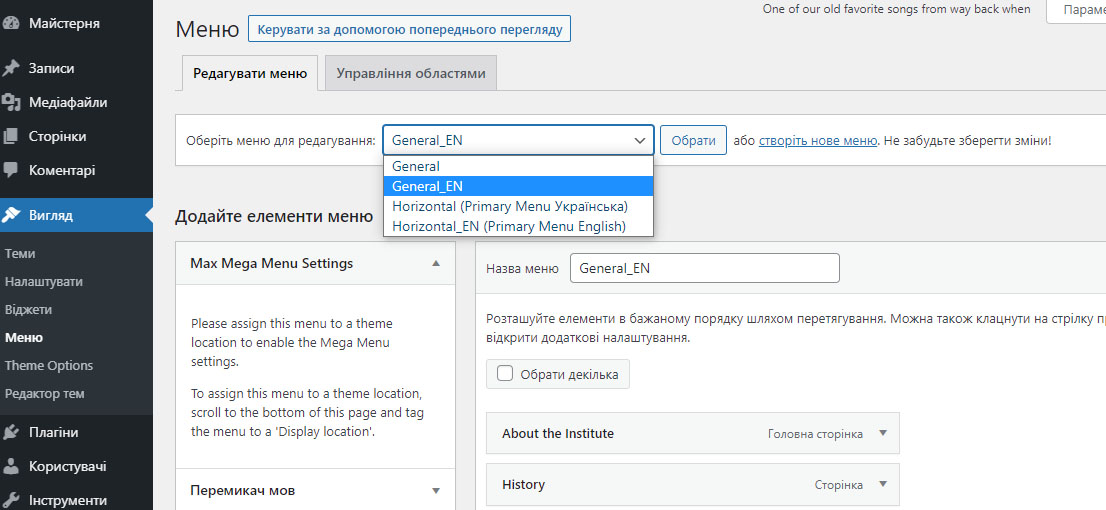The width and height of the screenshot is (1106, 510).
Task: Open Theme Options in Вигляд submenu
Action: pyautogui.click(x=49, y=365)
